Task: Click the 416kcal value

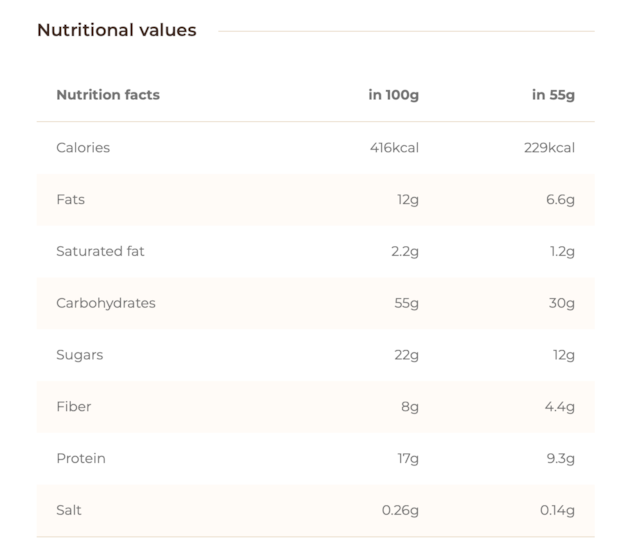Action: [x=394, y=147]
